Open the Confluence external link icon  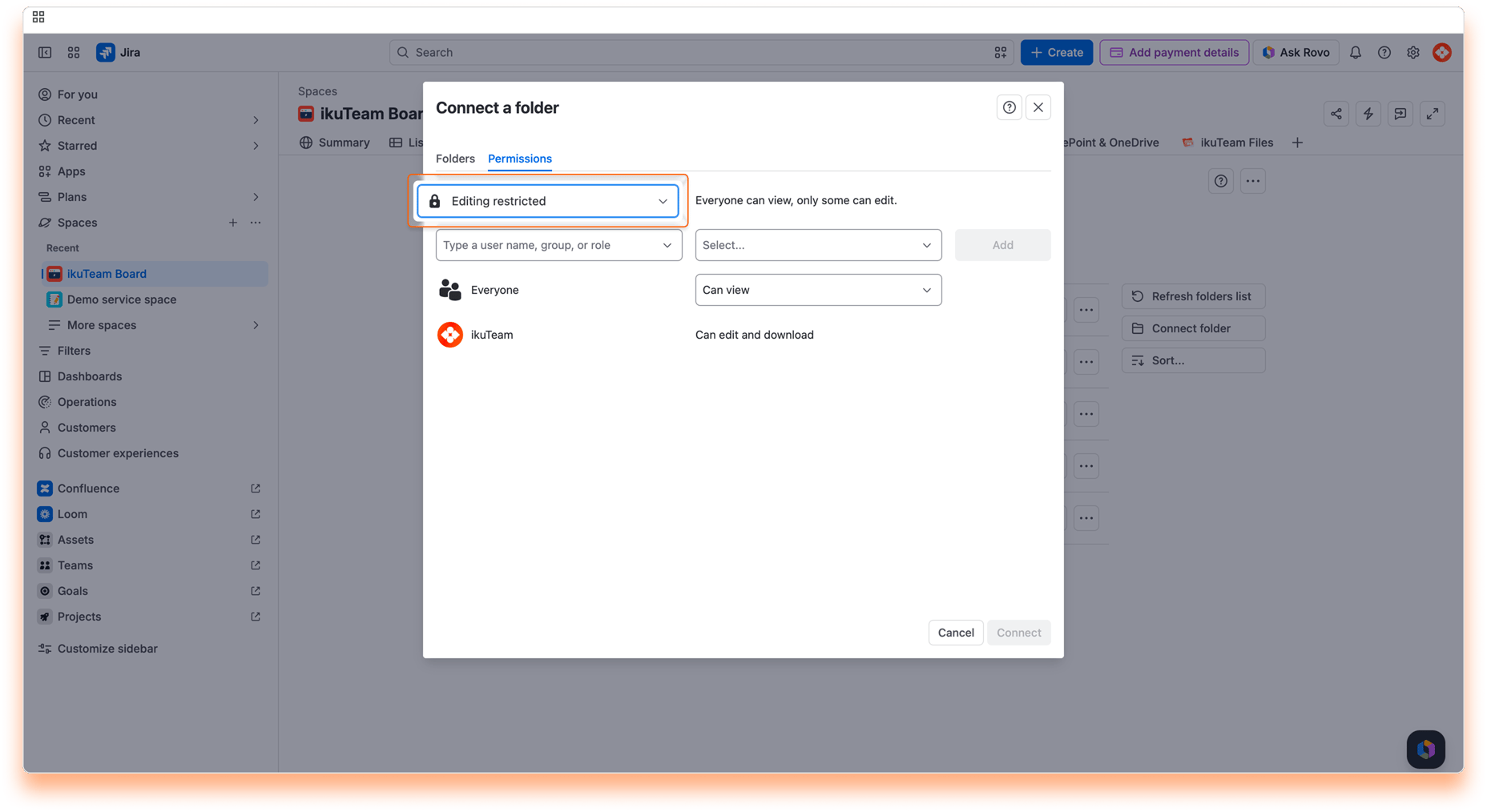point(256,488)
